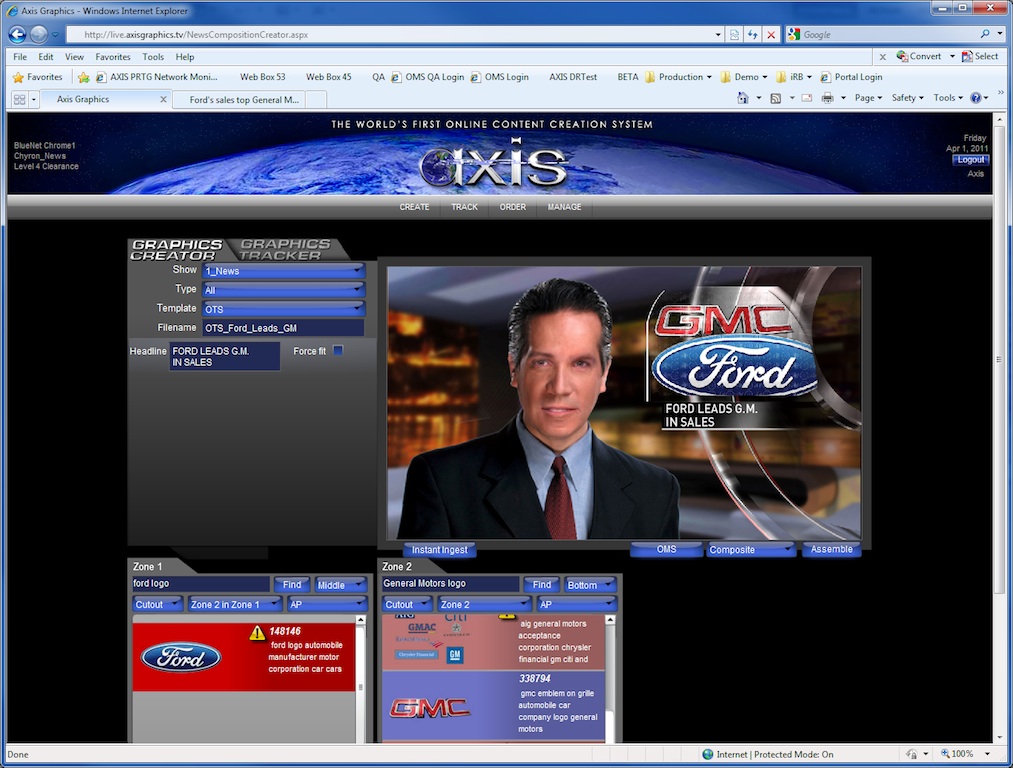Click the Print icon in command bar
Image resolution: width=1013 pixels, height=768 pixels.
click(828, 98)
